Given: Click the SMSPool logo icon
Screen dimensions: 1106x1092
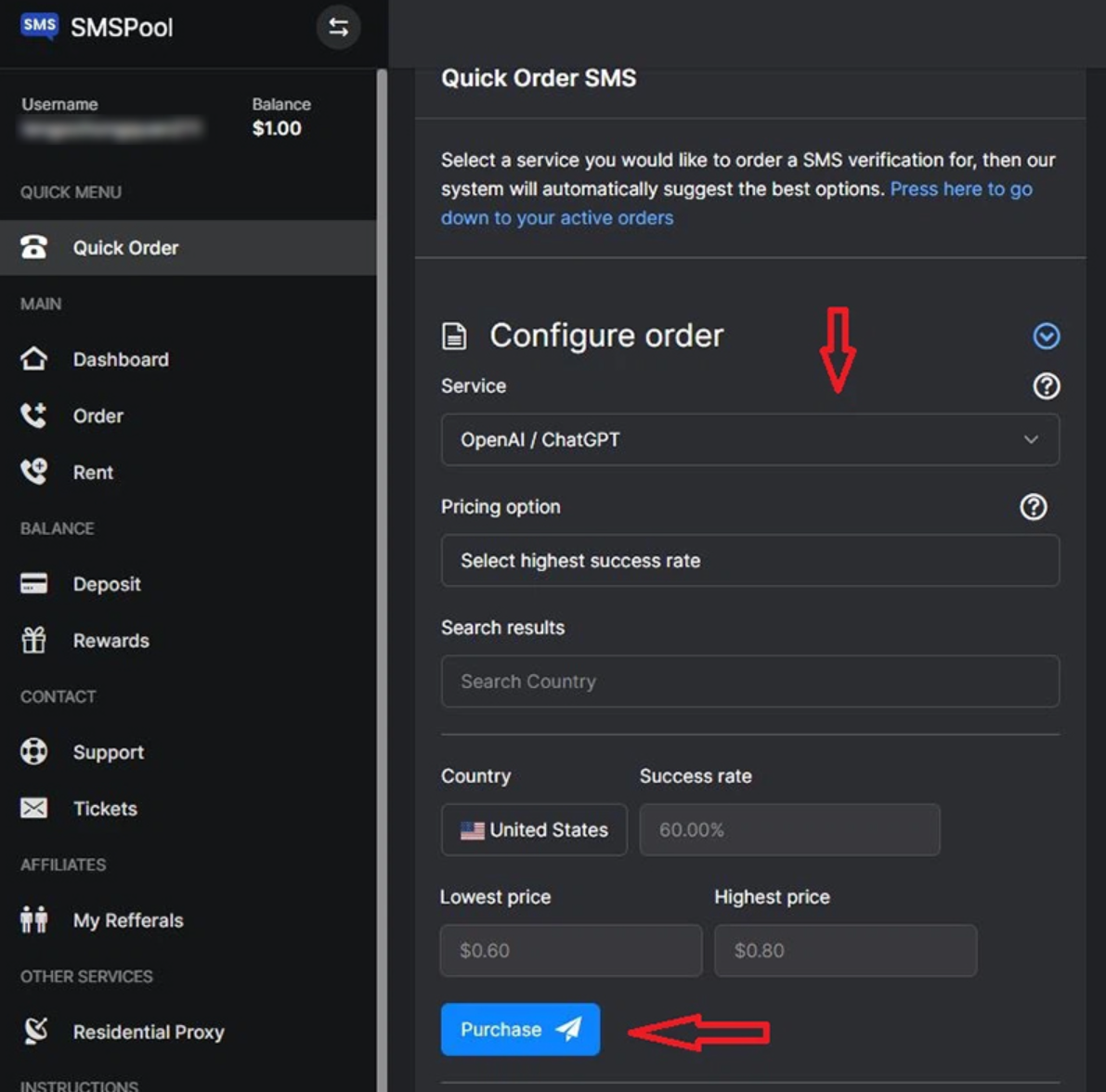Looking at the screenshot, I should pos(39,27).
